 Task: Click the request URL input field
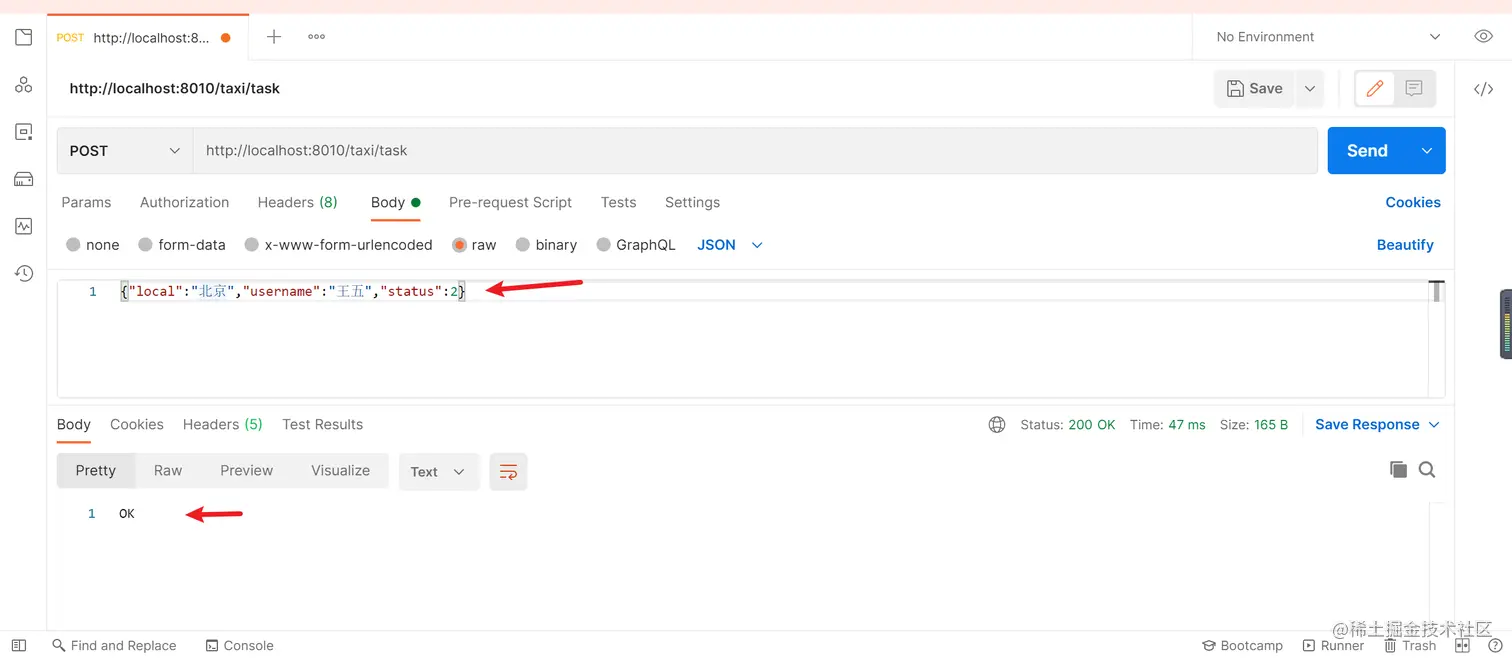(755, 151)
